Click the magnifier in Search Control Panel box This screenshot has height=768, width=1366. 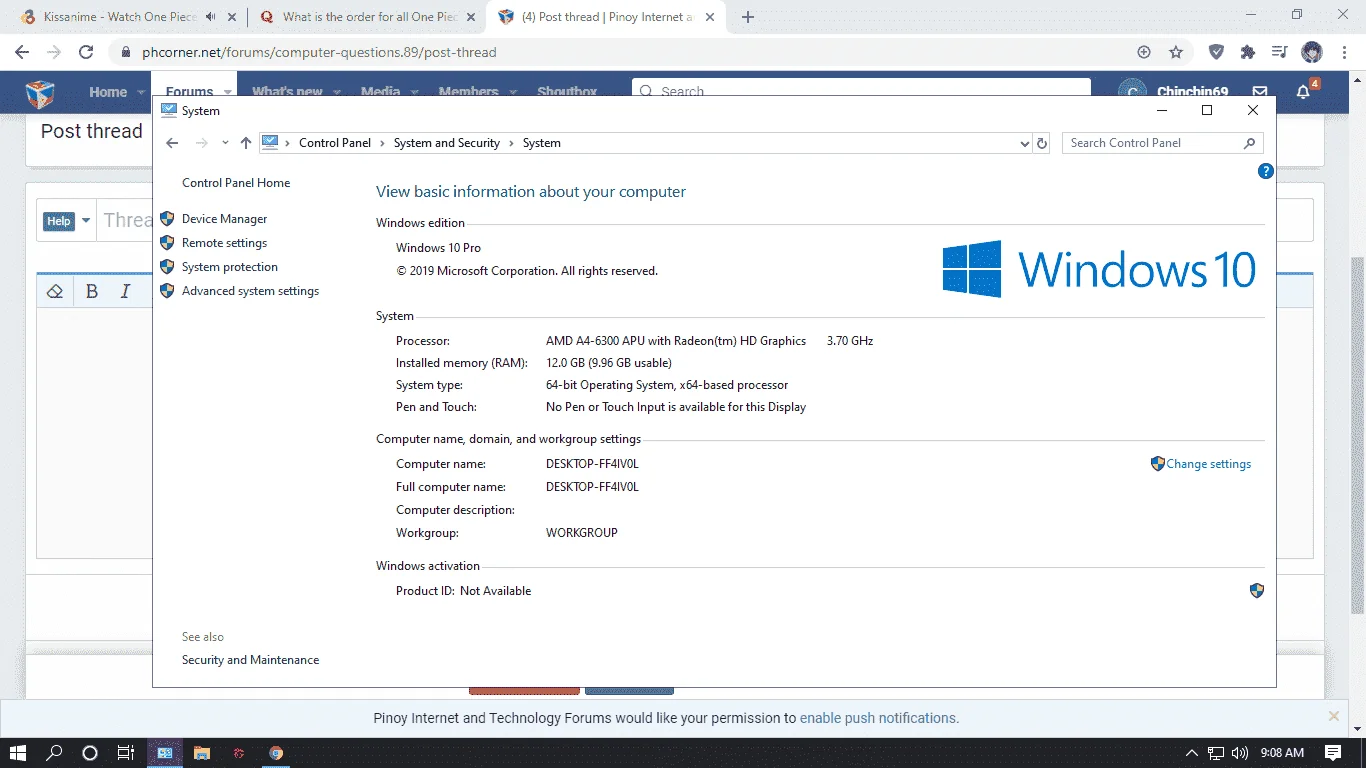[x=1249, y=143]
